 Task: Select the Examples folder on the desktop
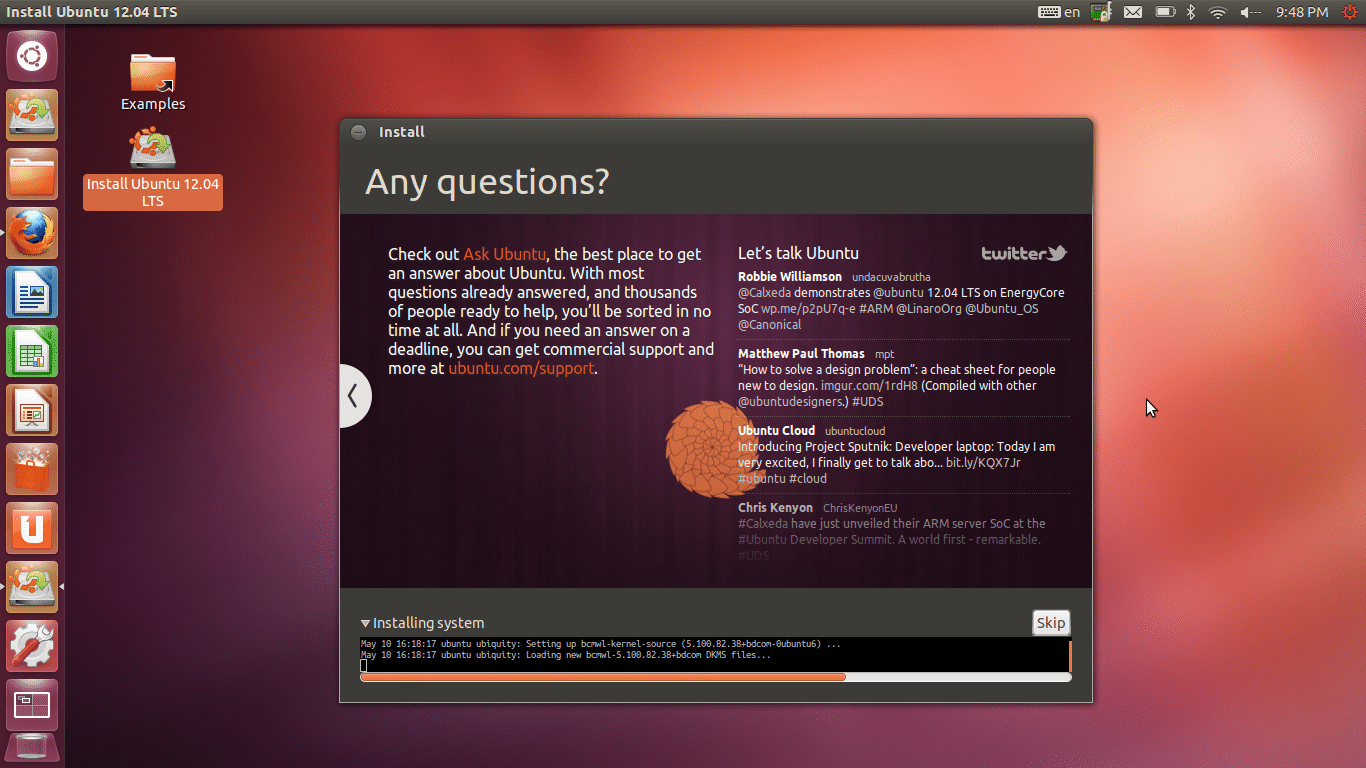[x=153, y=82]
